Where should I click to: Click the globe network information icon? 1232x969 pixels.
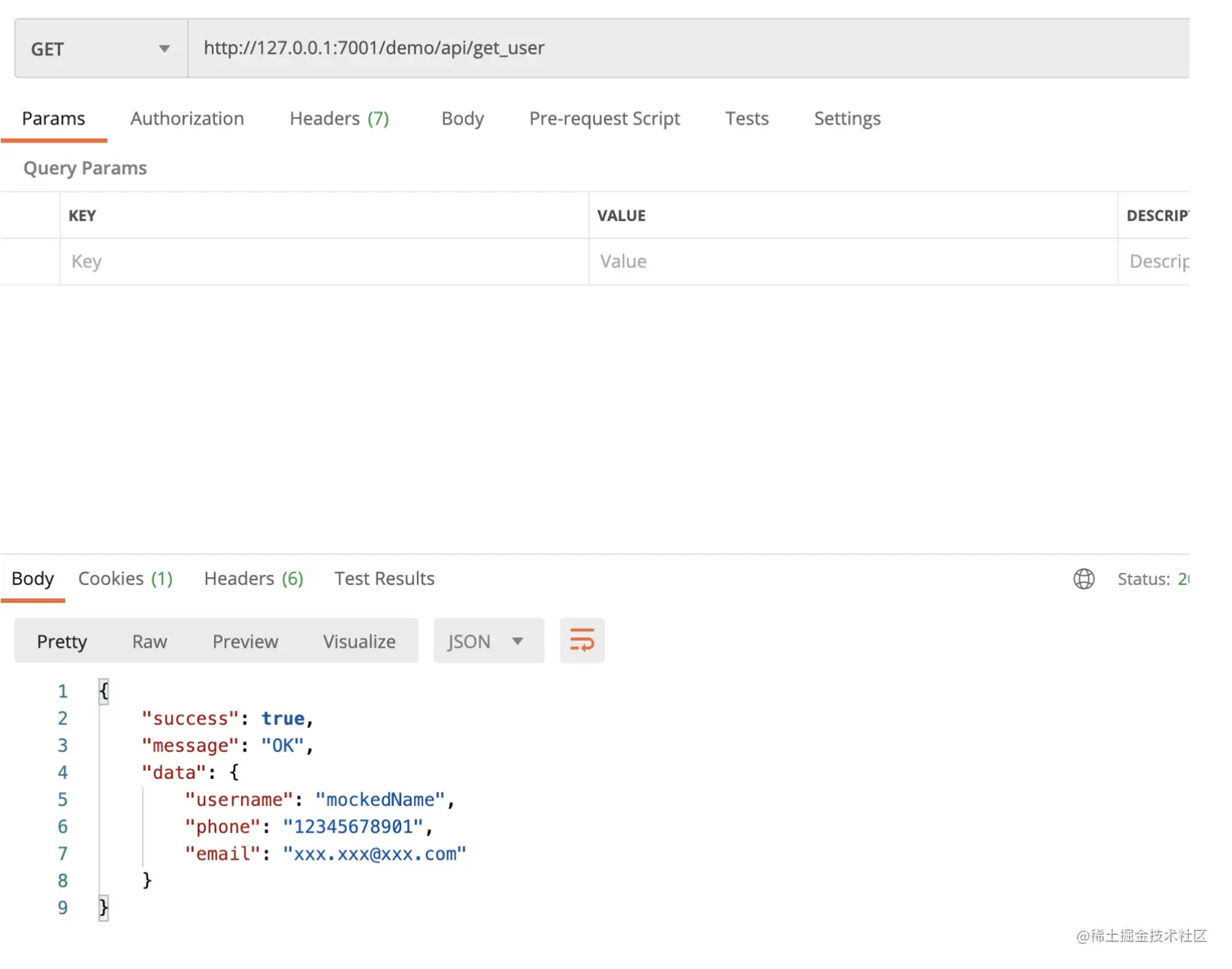tap(1084, 579)
